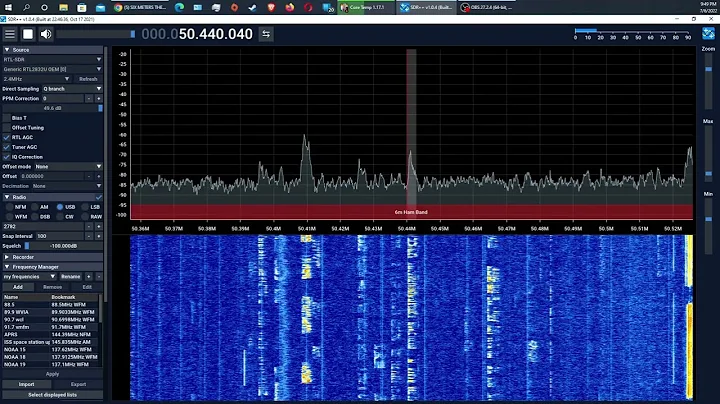Toggle the hamburger menu sidebar button
720x404 pixels.
pyautogui.click(x=10, y=34)
